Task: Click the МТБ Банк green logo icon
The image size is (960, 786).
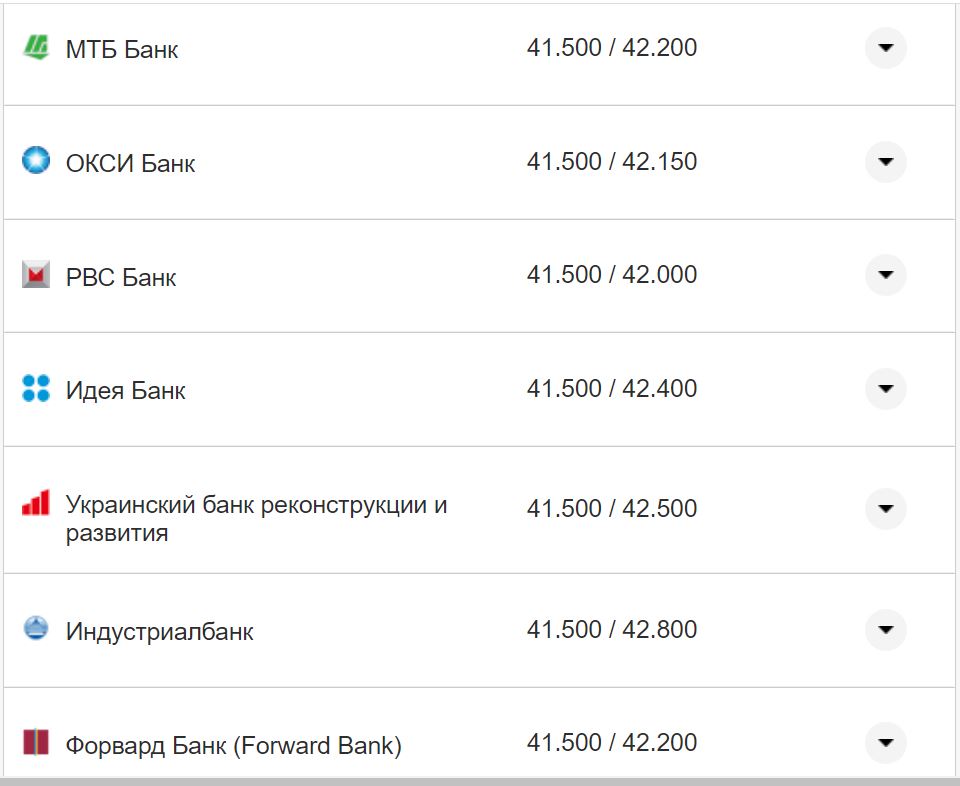Action: point(36,47)
